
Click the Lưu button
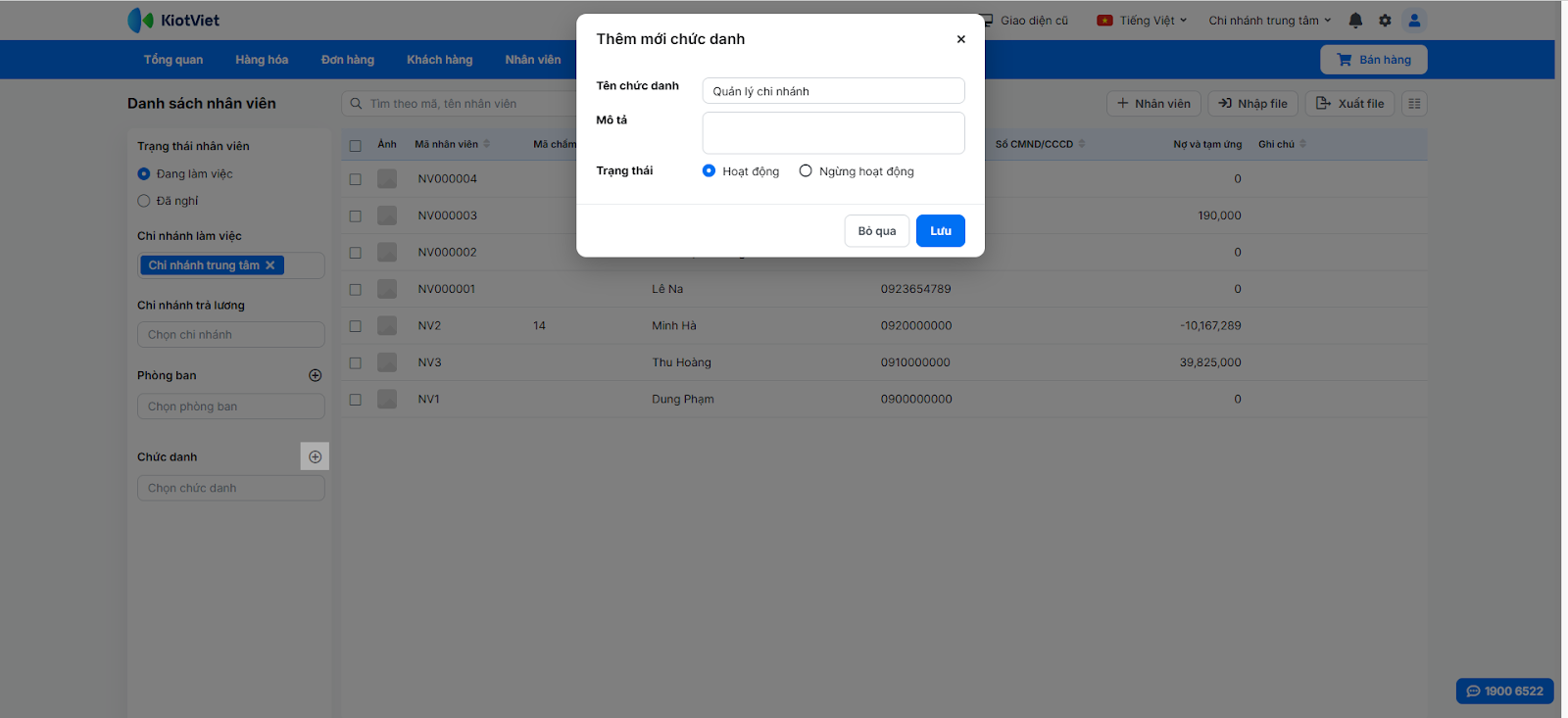point(941,231)
